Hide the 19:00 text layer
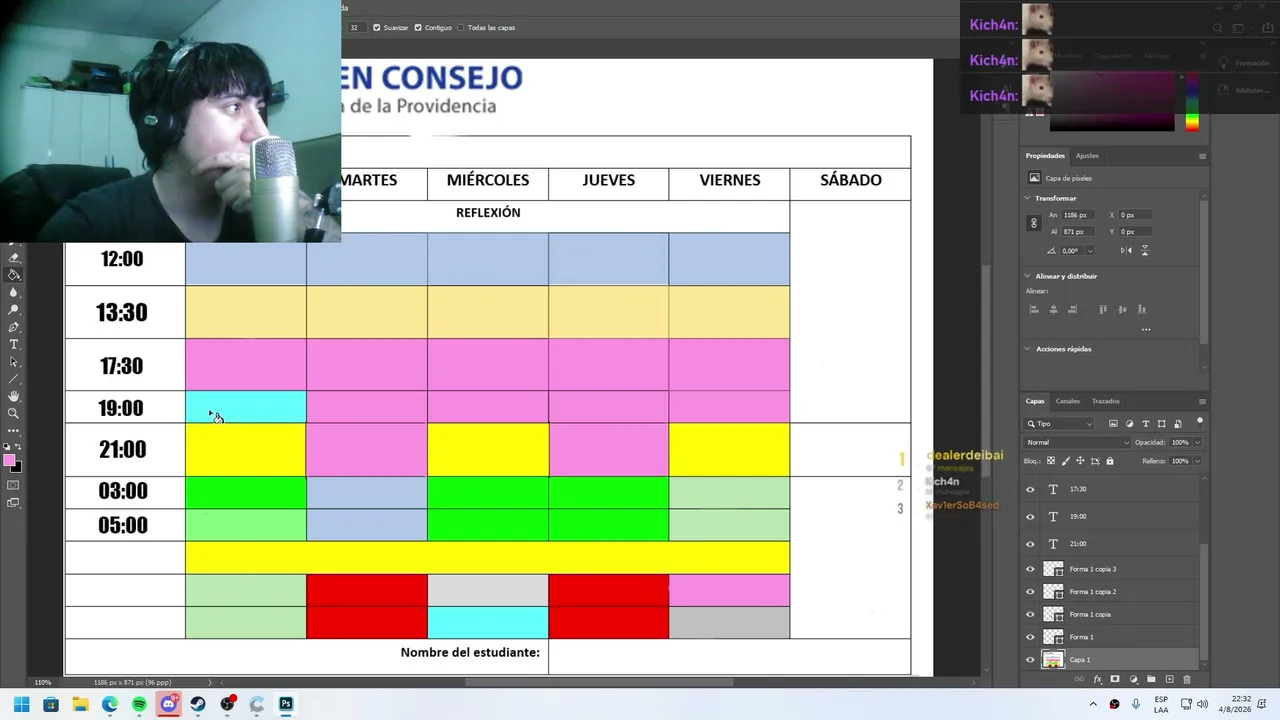 click(1031, 517)
